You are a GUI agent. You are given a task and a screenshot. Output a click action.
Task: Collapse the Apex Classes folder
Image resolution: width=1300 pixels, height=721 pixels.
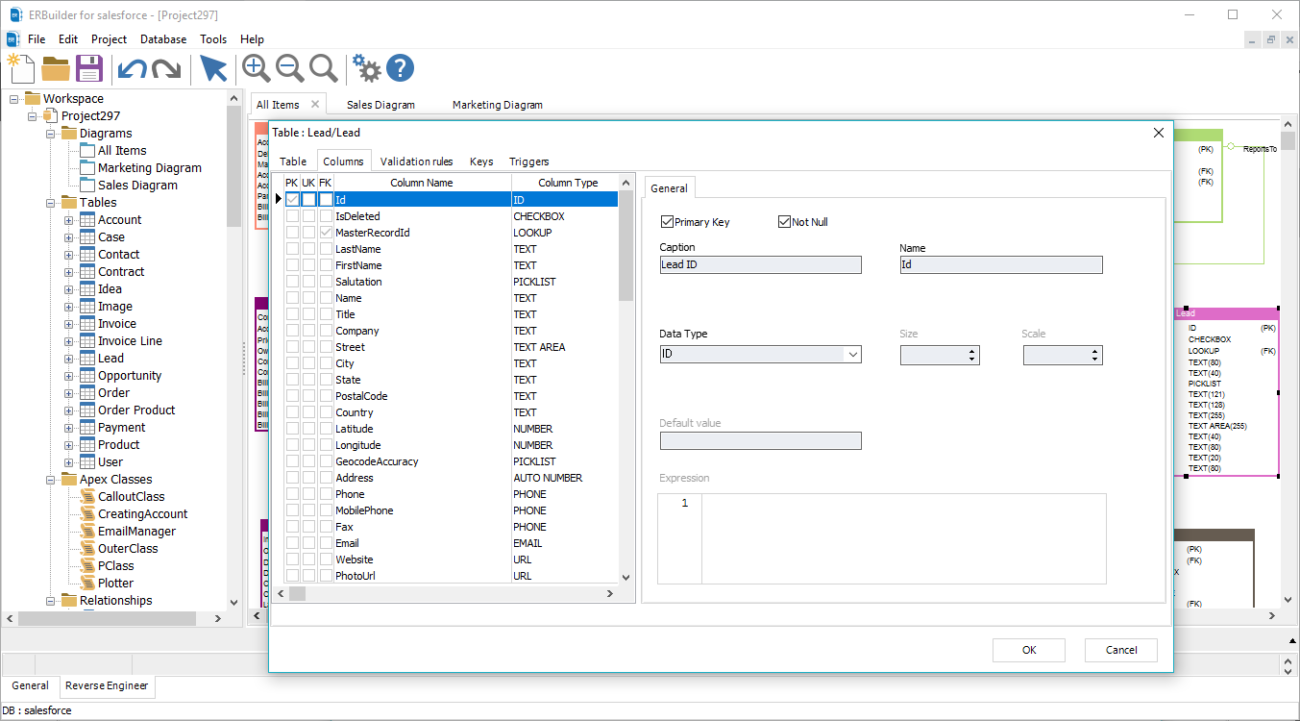click(x=50, y=480)
